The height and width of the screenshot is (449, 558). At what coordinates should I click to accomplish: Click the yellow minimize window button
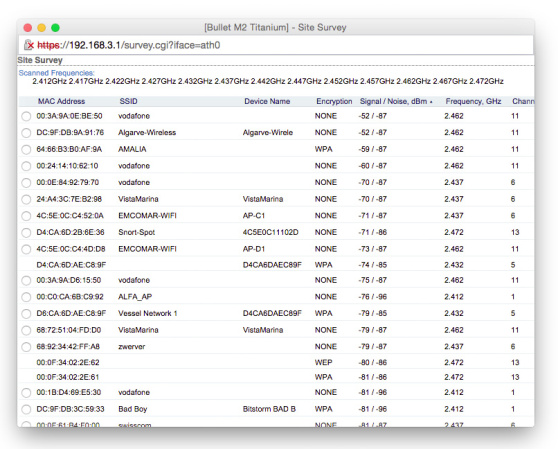pyautogui.click(x=42, y=28)
